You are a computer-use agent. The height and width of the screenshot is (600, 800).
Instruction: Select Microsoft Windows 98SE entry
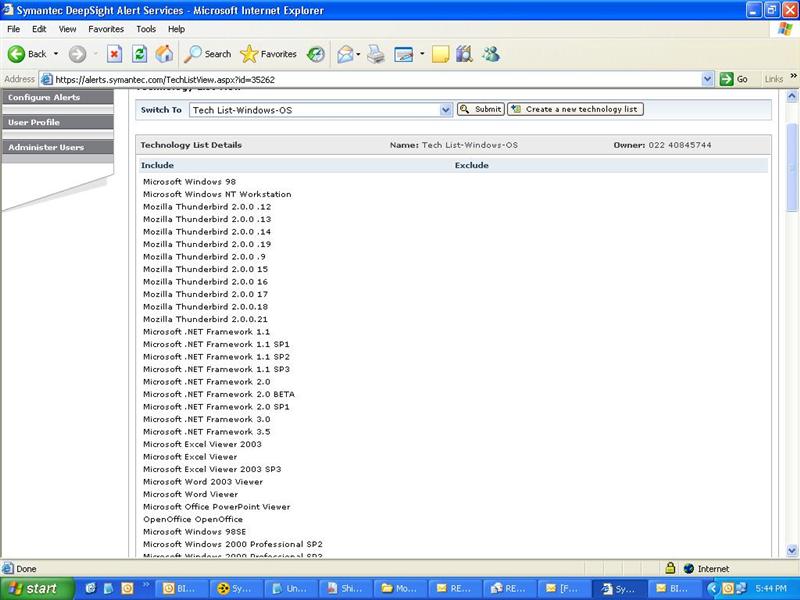[194, 532]
